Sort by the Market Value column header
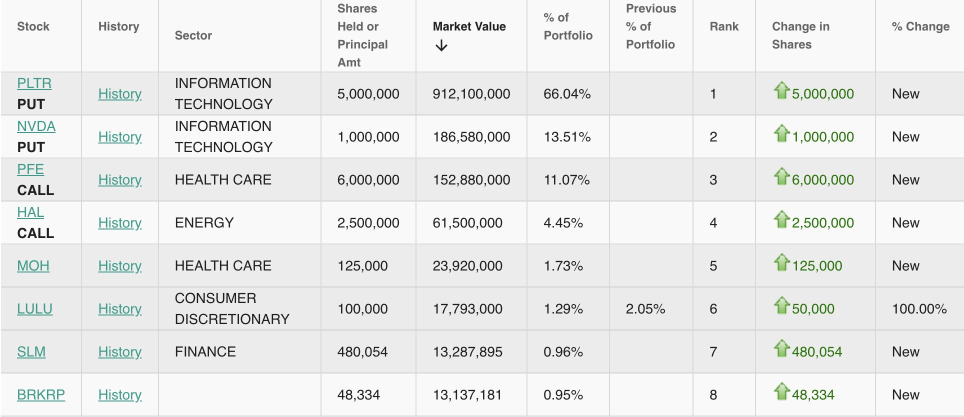 469,26
